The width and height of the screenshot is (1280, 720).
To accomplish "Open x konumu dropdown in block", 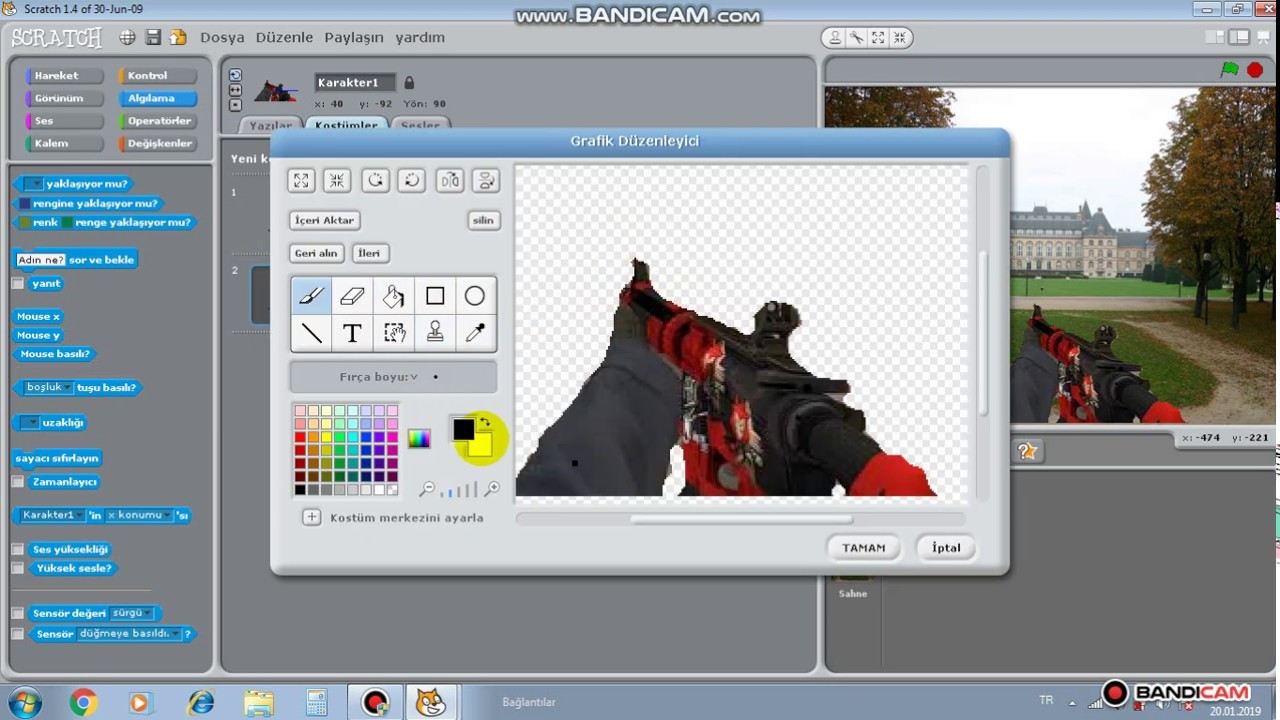I will pos(139,515).
